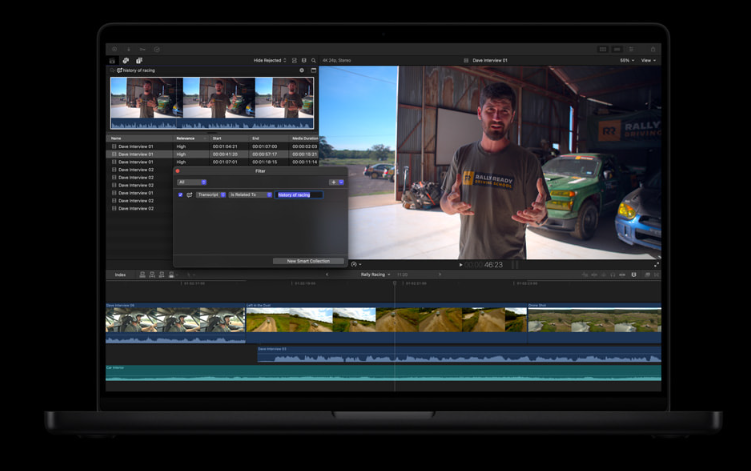Open the Hide Rejected clip filter dropdown

tap(270, 60)
